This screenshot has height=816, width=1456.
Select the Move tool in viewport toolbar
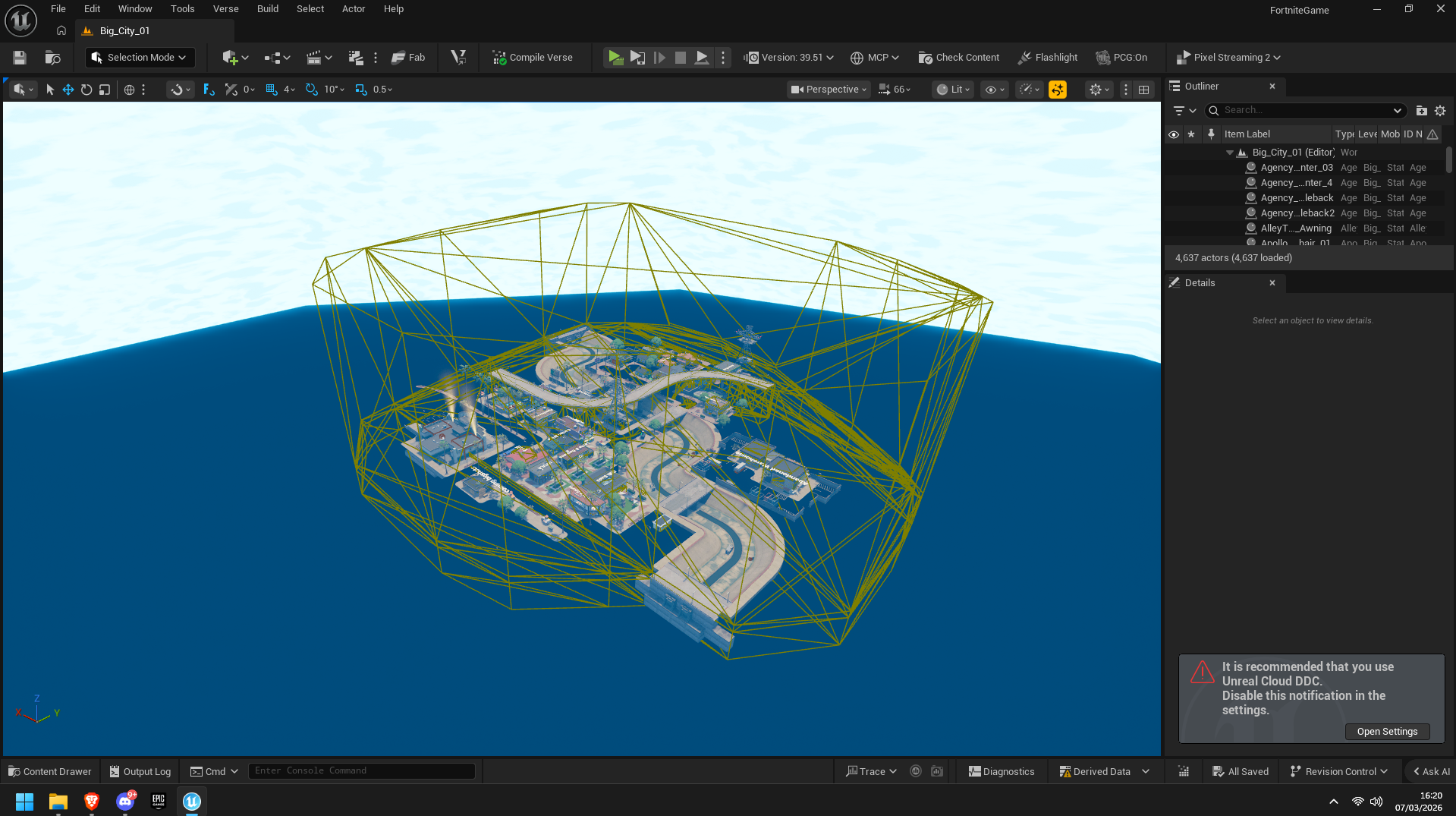click(68, 89)
